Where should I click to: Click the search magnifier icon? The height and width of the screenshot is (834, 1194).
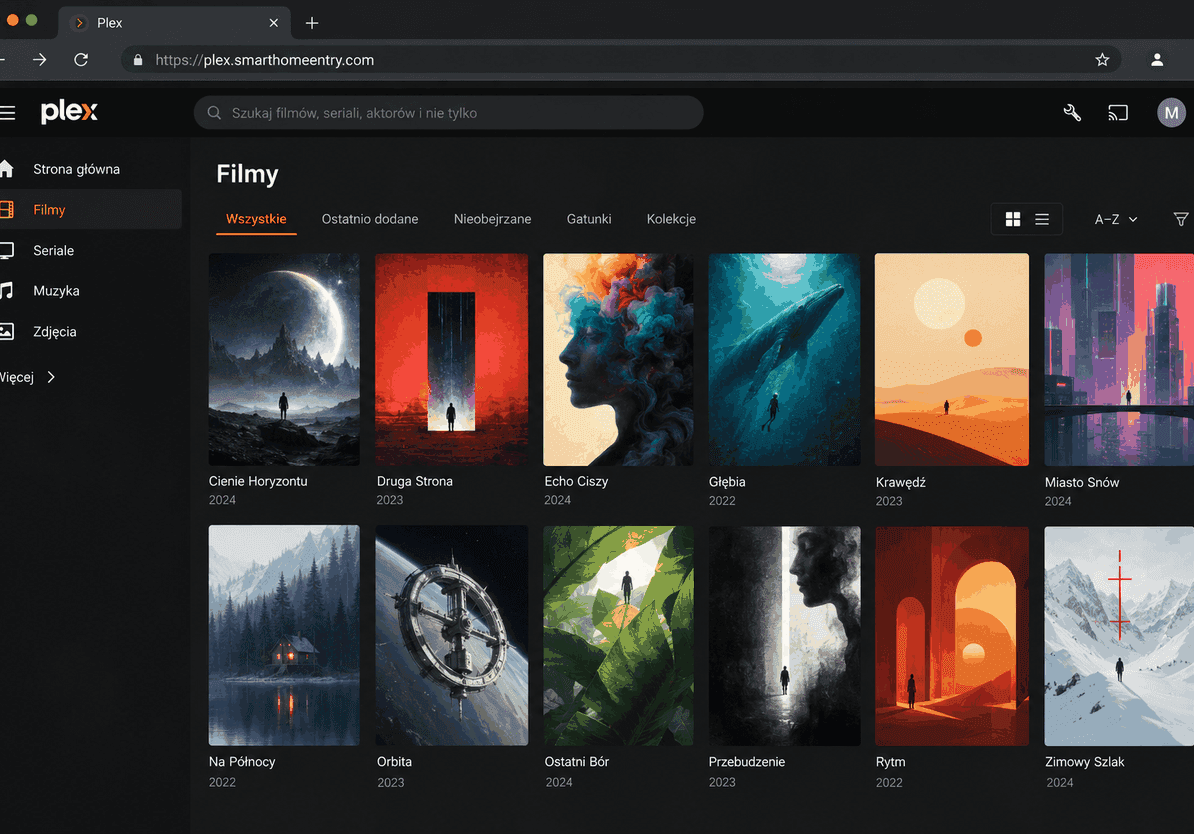coord(215,113)
